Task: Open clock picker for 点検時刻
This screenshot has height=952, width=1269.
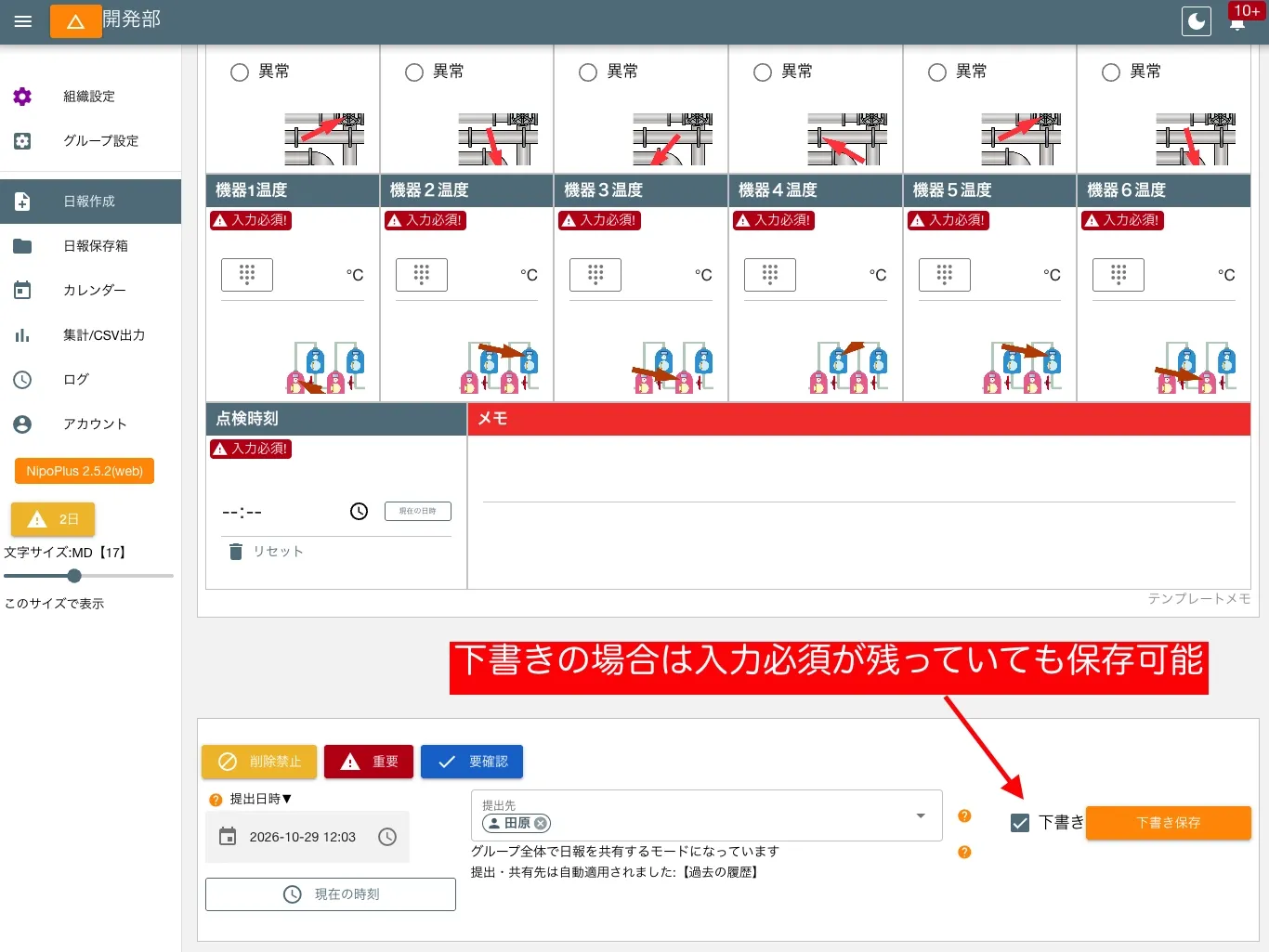Action: 360,512
